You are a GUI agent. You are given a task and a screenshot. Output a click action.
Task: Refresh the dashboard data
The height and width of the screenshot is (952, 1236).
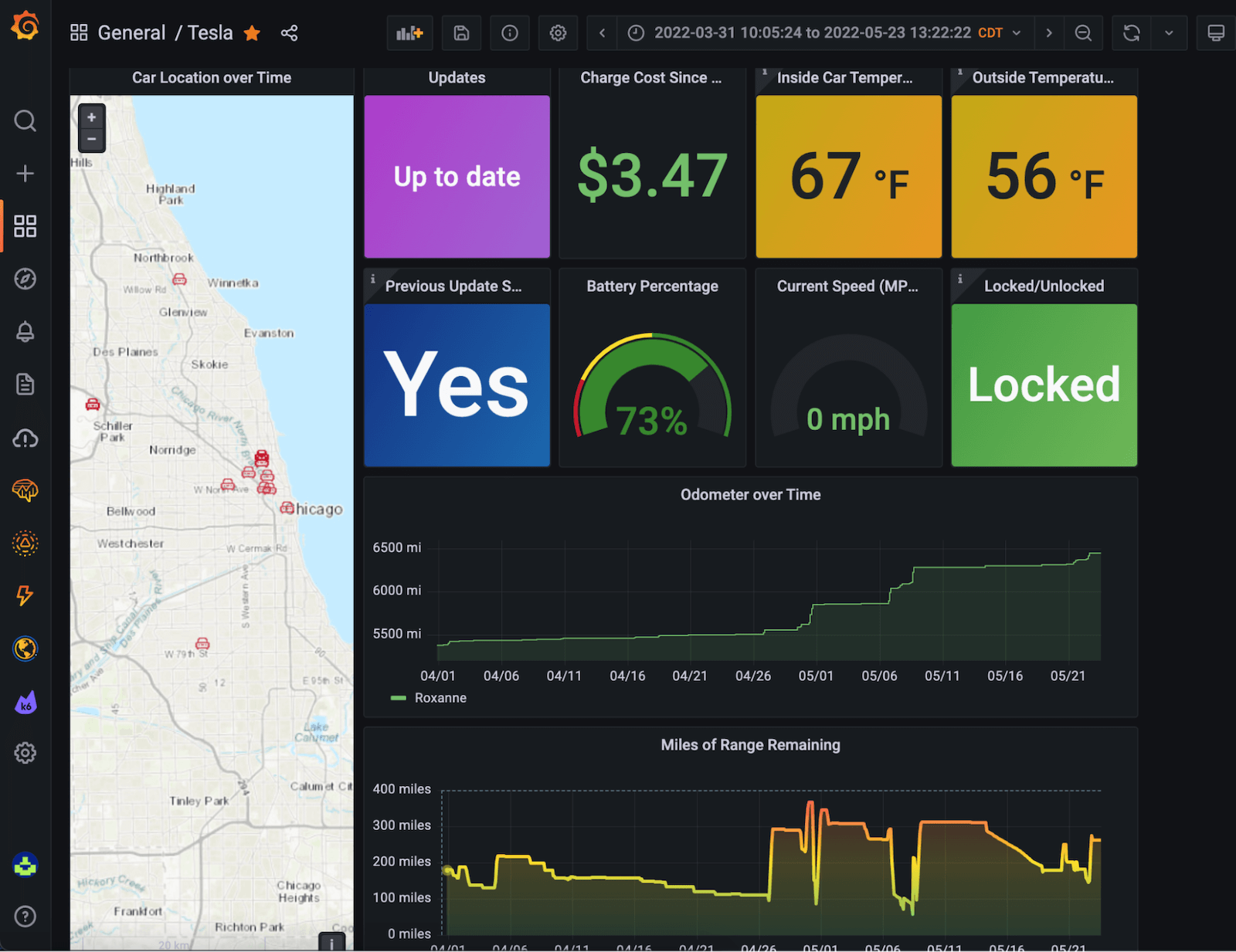[1131, 32]
